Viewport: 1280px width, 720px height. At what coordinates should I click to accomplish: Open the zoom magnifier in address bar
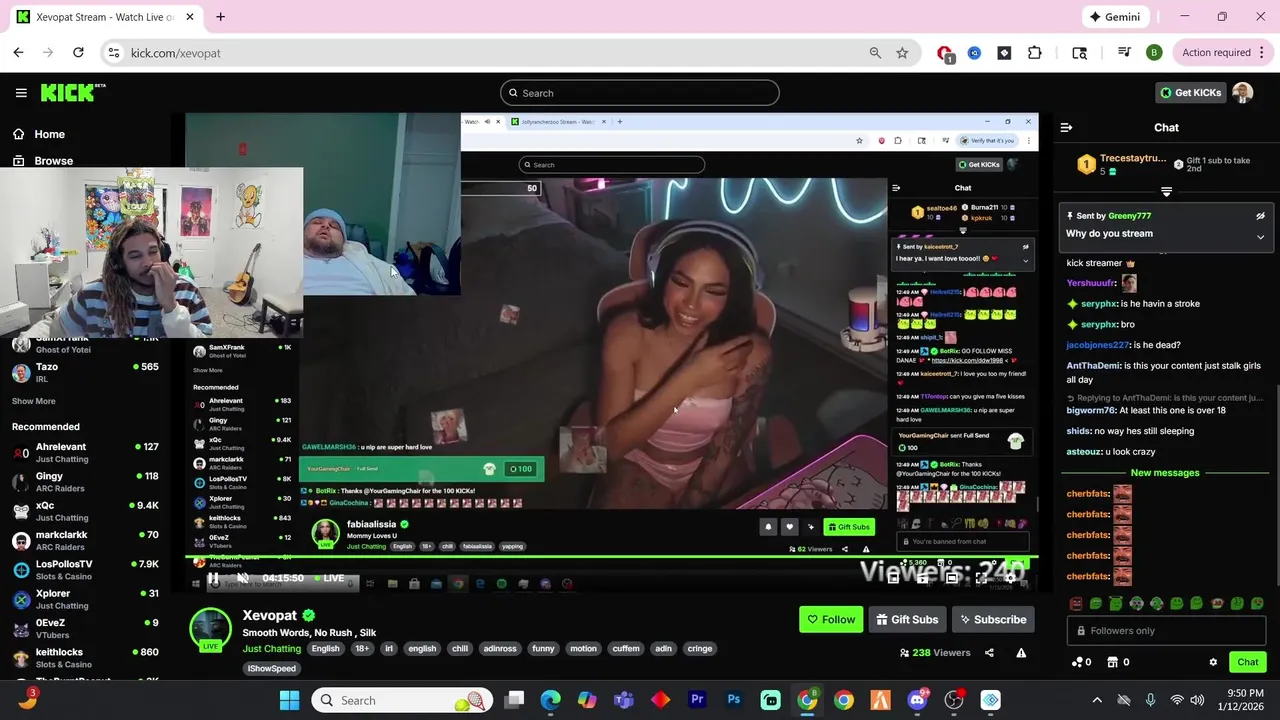[x=875, y=53]
